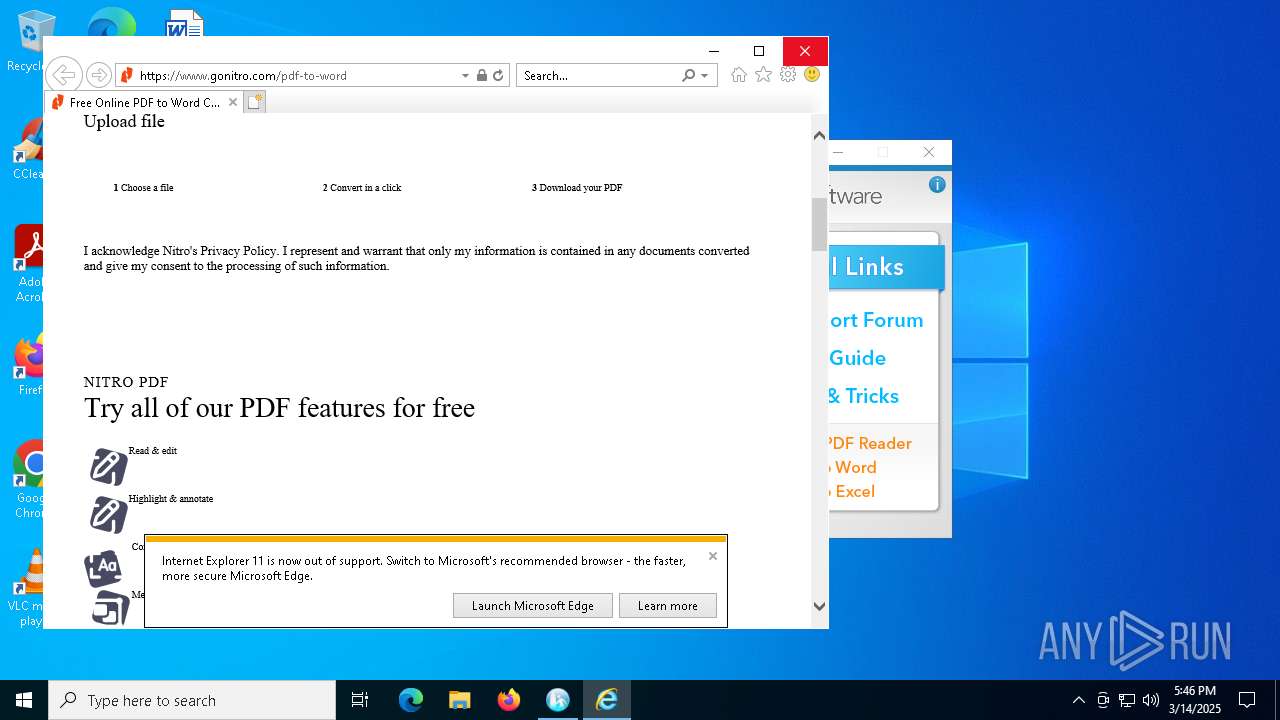Click the text conversion Aa feature icon
The image size is (1280, 720).
click(x=103, y=568)
